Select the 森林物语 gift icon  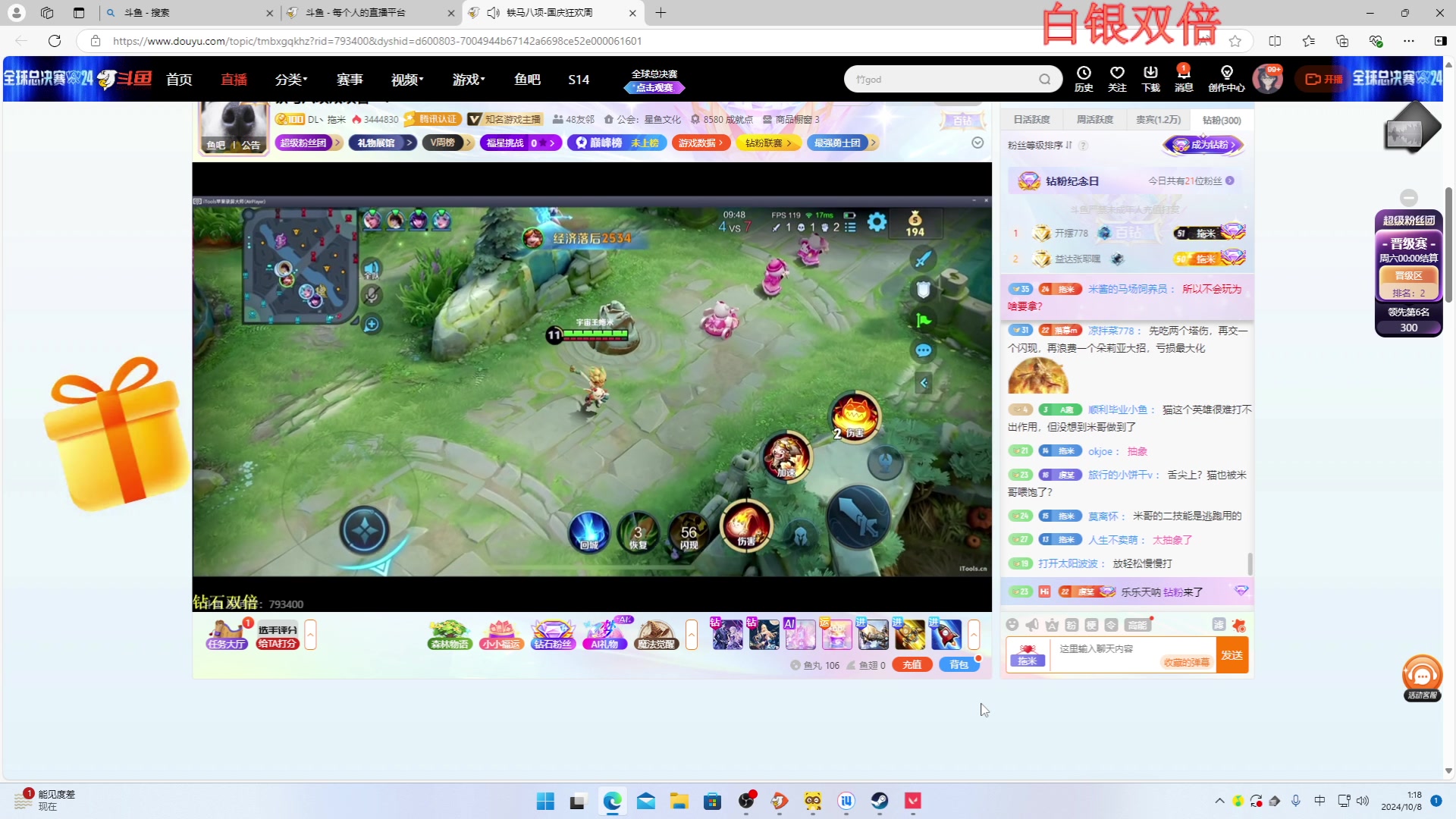tap(450, 635)
